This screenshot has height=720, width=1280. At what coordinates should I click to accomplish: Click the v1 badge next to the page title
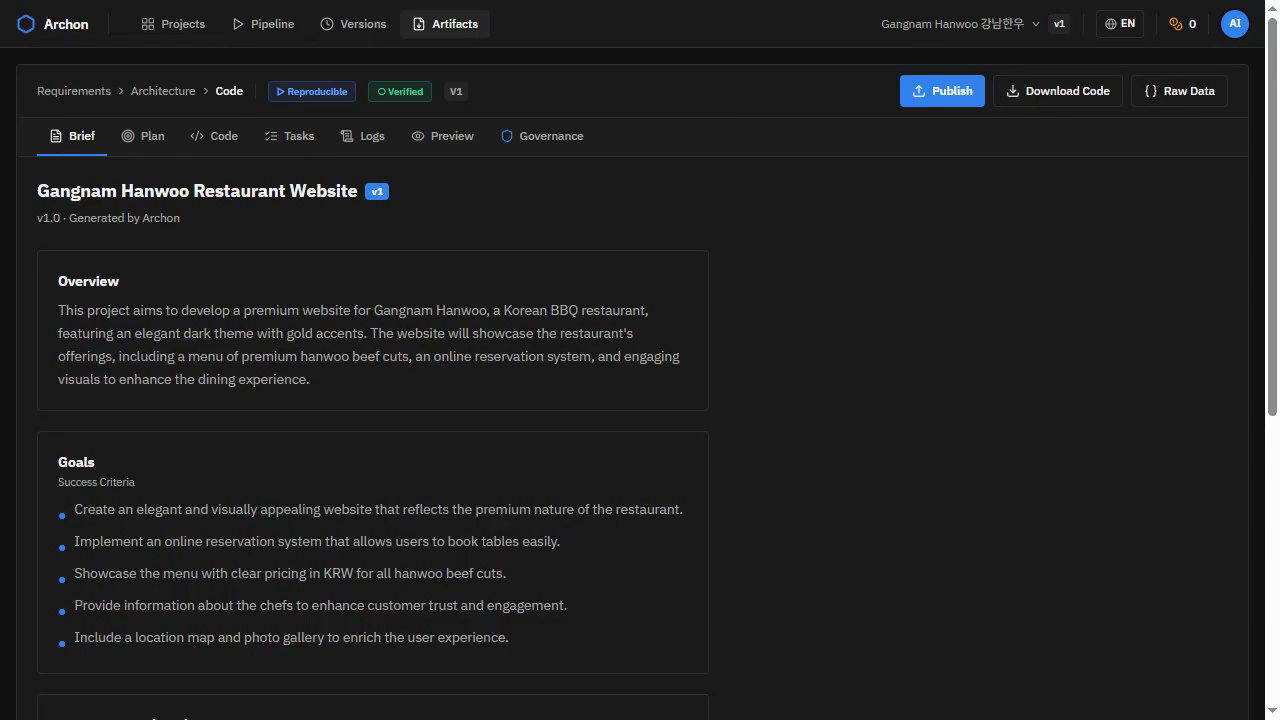377,191
